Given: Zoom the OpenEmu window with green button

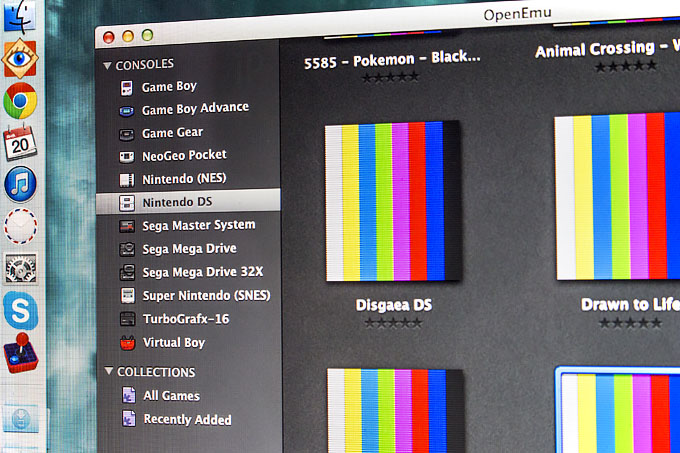Looking at the screenshot, I should point(147,35).
